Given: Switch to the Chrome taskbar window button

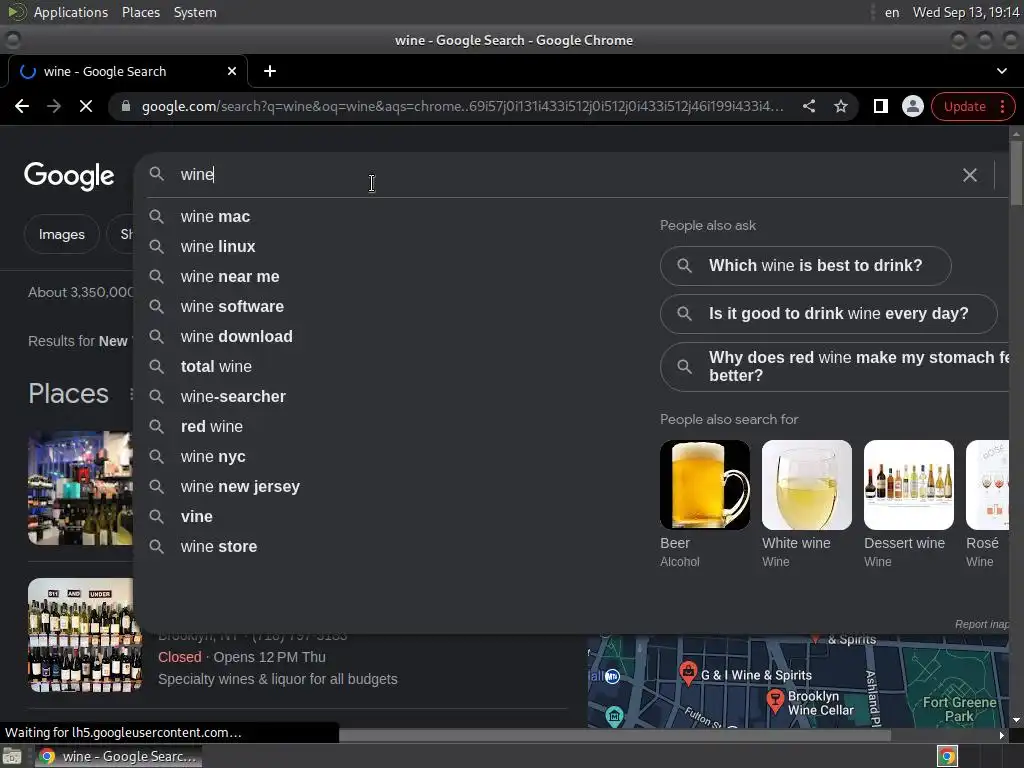Looking at the screenshot, I should pos(118,756).
